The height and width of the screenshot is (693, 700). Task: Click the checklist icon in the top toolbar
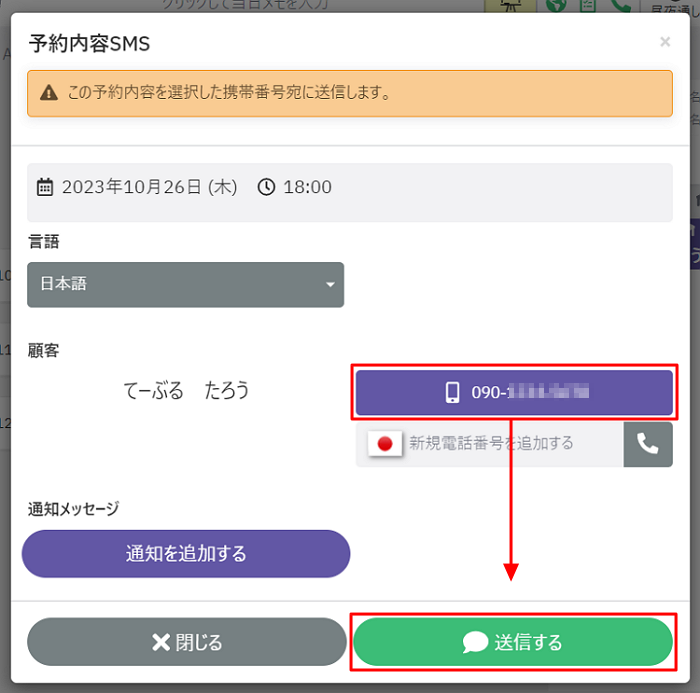point(588,5)
